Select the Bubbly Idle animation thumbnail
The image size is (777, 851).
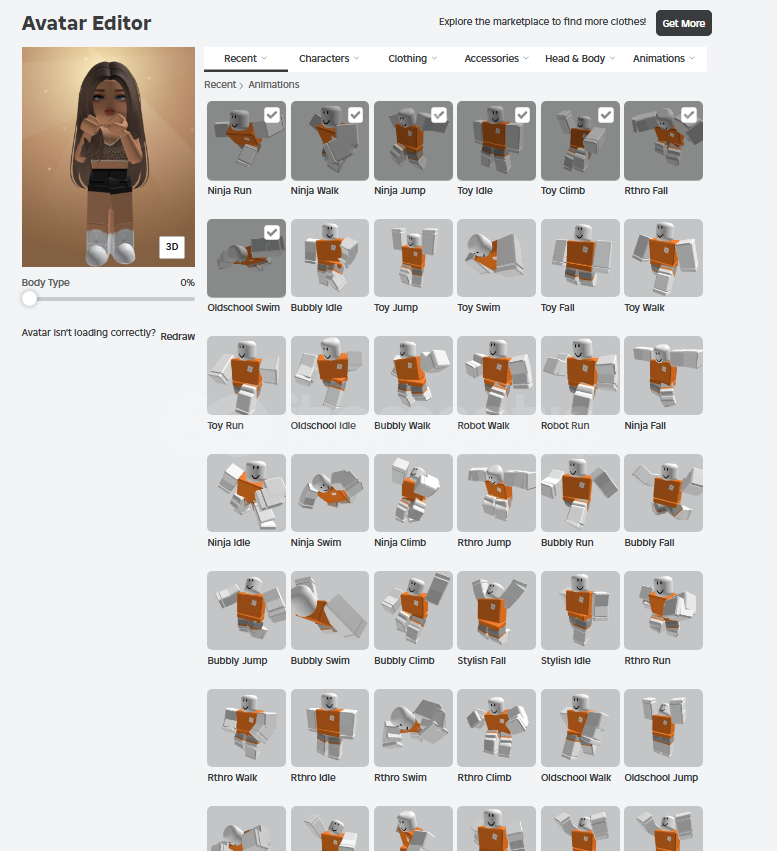[329, 258]
